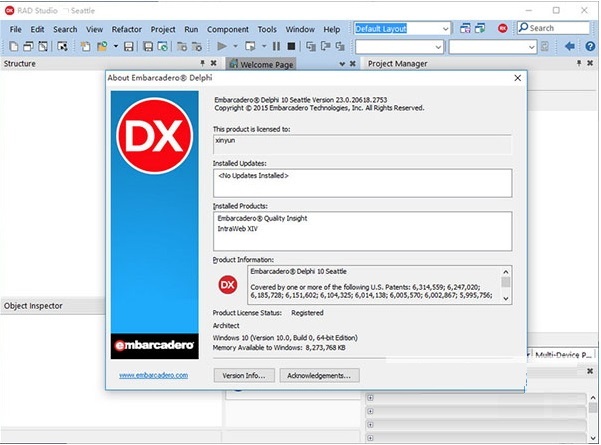The height and width of the screenshot is (445, 601).
Task: Click the Pause program toolbar icon
Action: point(276,46)
